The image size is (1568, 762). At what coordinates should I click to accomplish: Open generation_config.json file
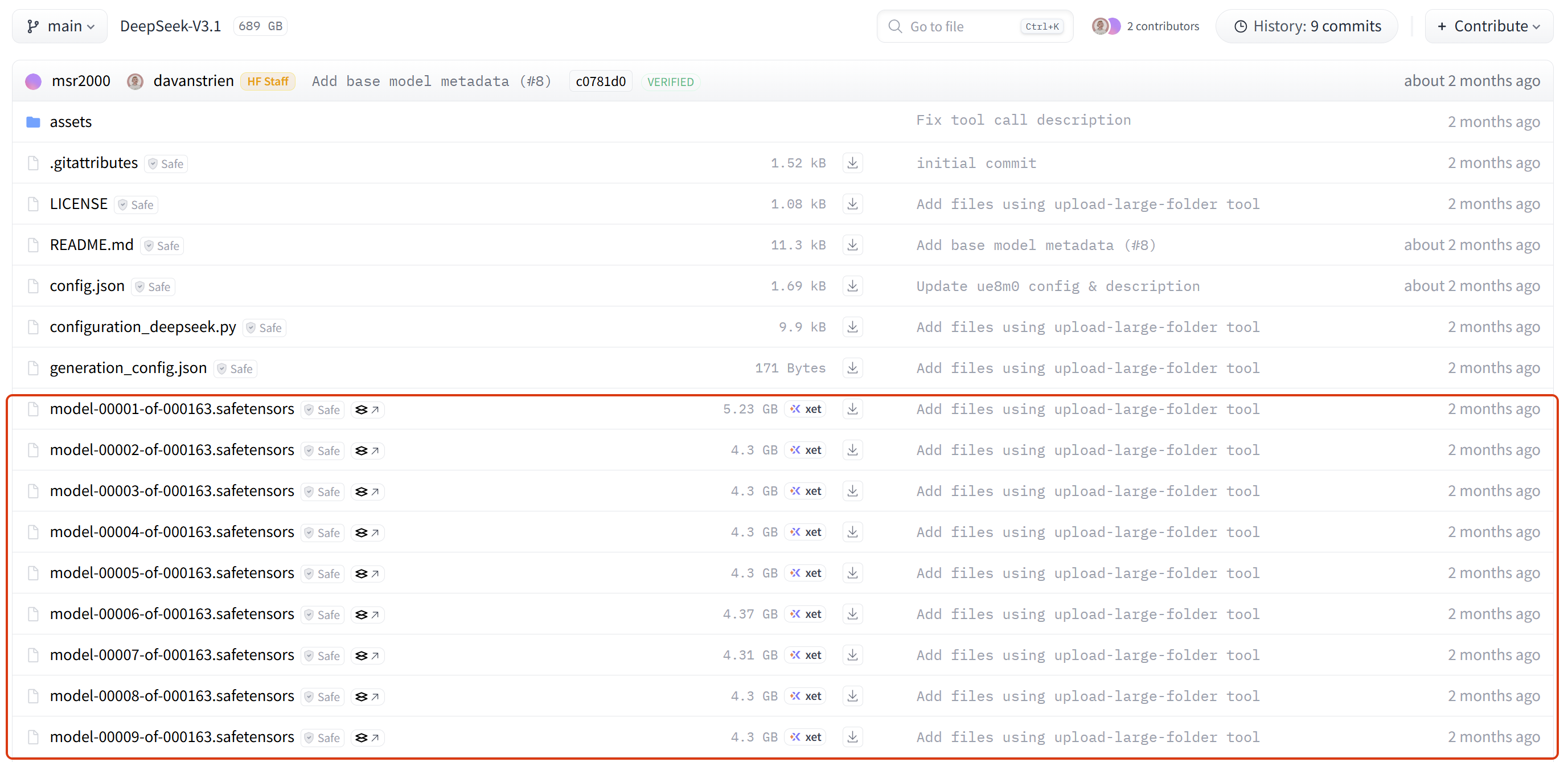(x=128, y=368)
